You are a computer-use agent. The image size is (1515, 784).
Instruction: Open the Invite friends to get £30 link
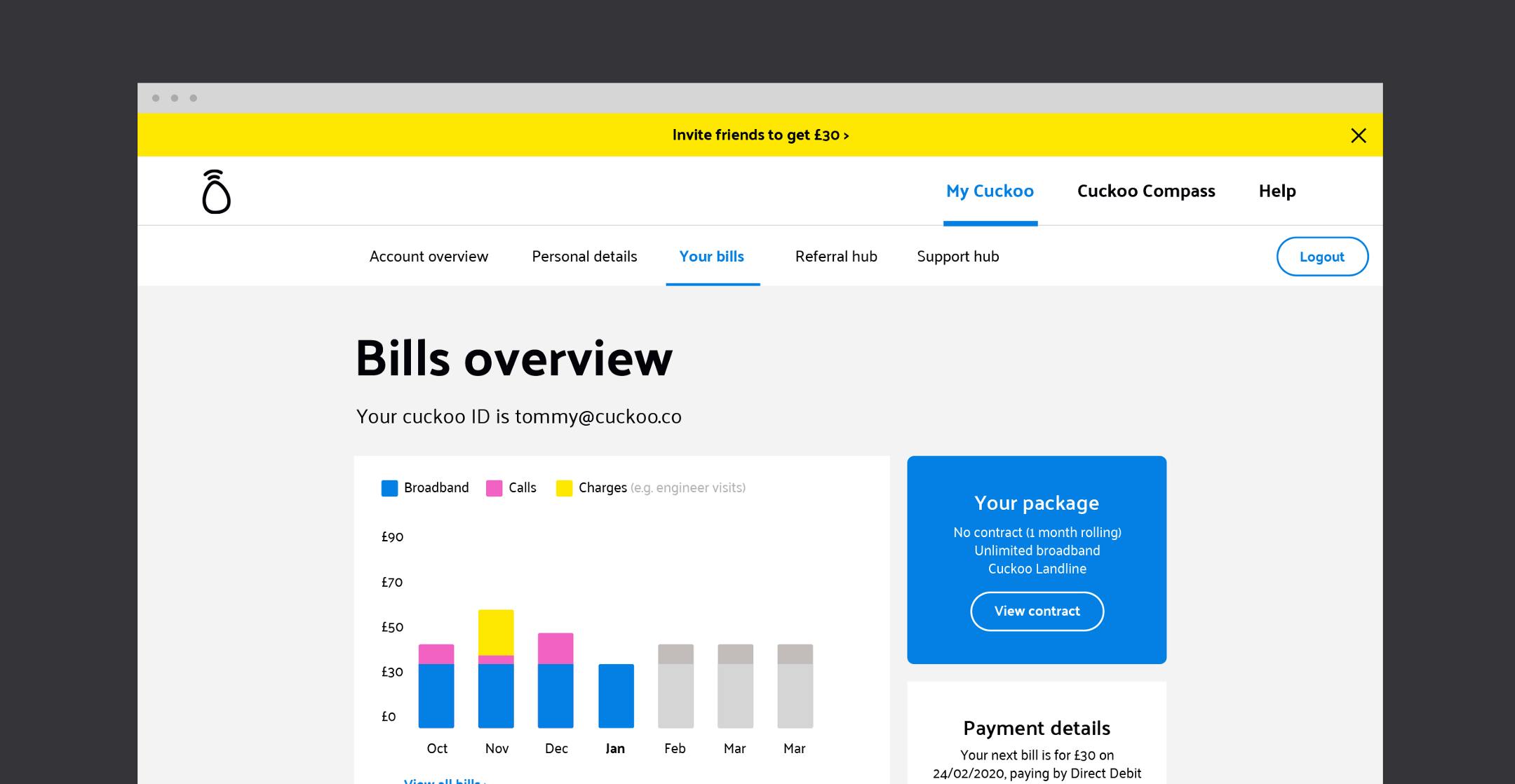coord(760,135)
